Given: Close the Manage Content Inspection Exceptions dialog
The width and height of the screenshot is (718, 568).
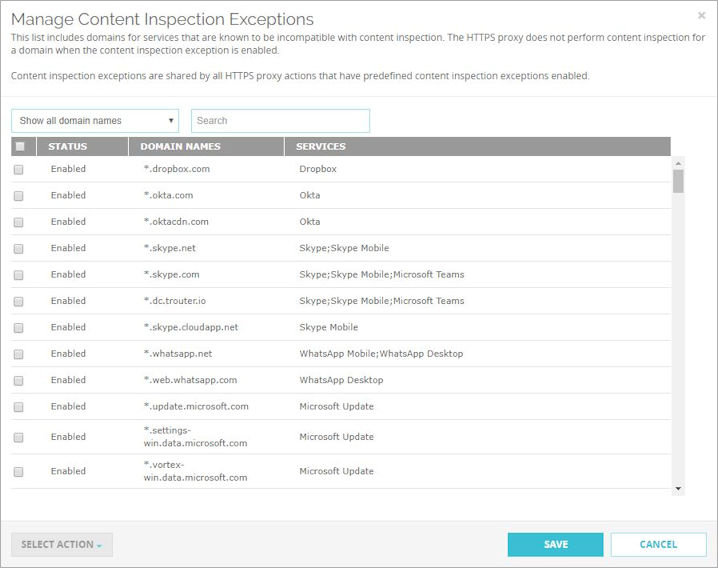Looking at the screenshot, I should coord(701,16).
